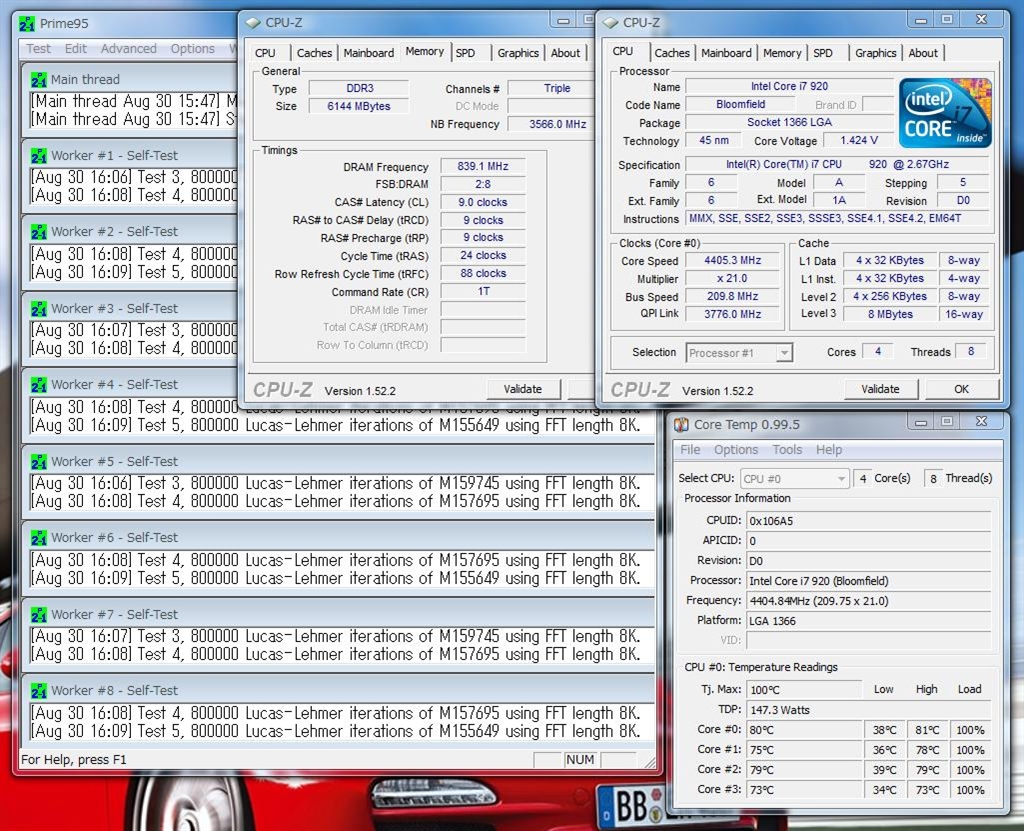Click the Worker #2 Self-Test icon
1024x831 pixels.
click(39, 232)
